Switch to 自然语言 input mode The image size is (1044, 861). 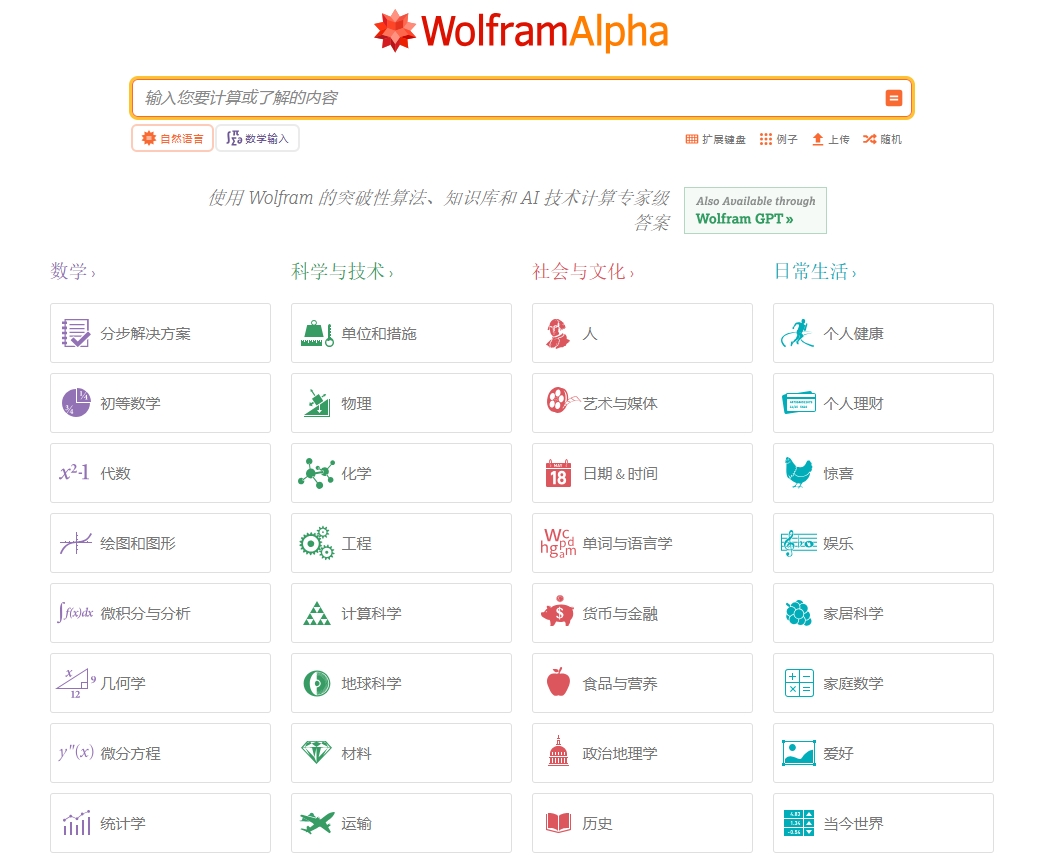tap(172, 138)
